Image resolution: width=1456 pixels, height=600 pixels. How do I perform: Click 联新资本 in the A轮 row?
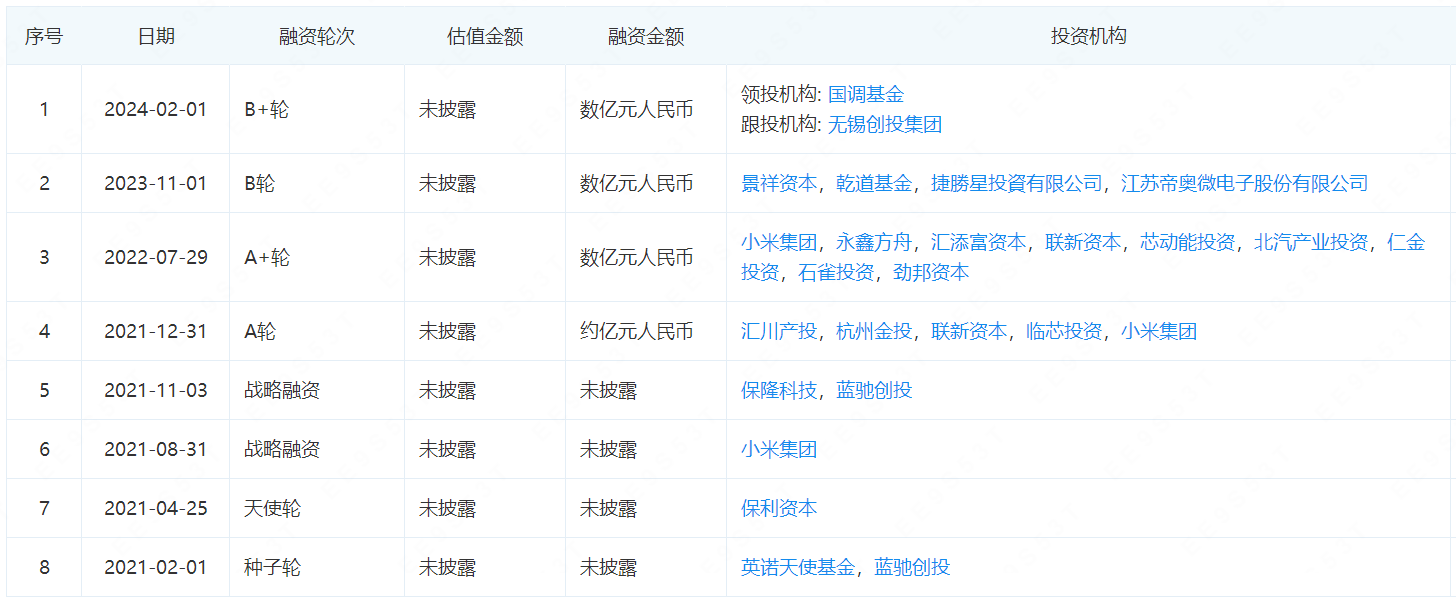pos(969,331)
